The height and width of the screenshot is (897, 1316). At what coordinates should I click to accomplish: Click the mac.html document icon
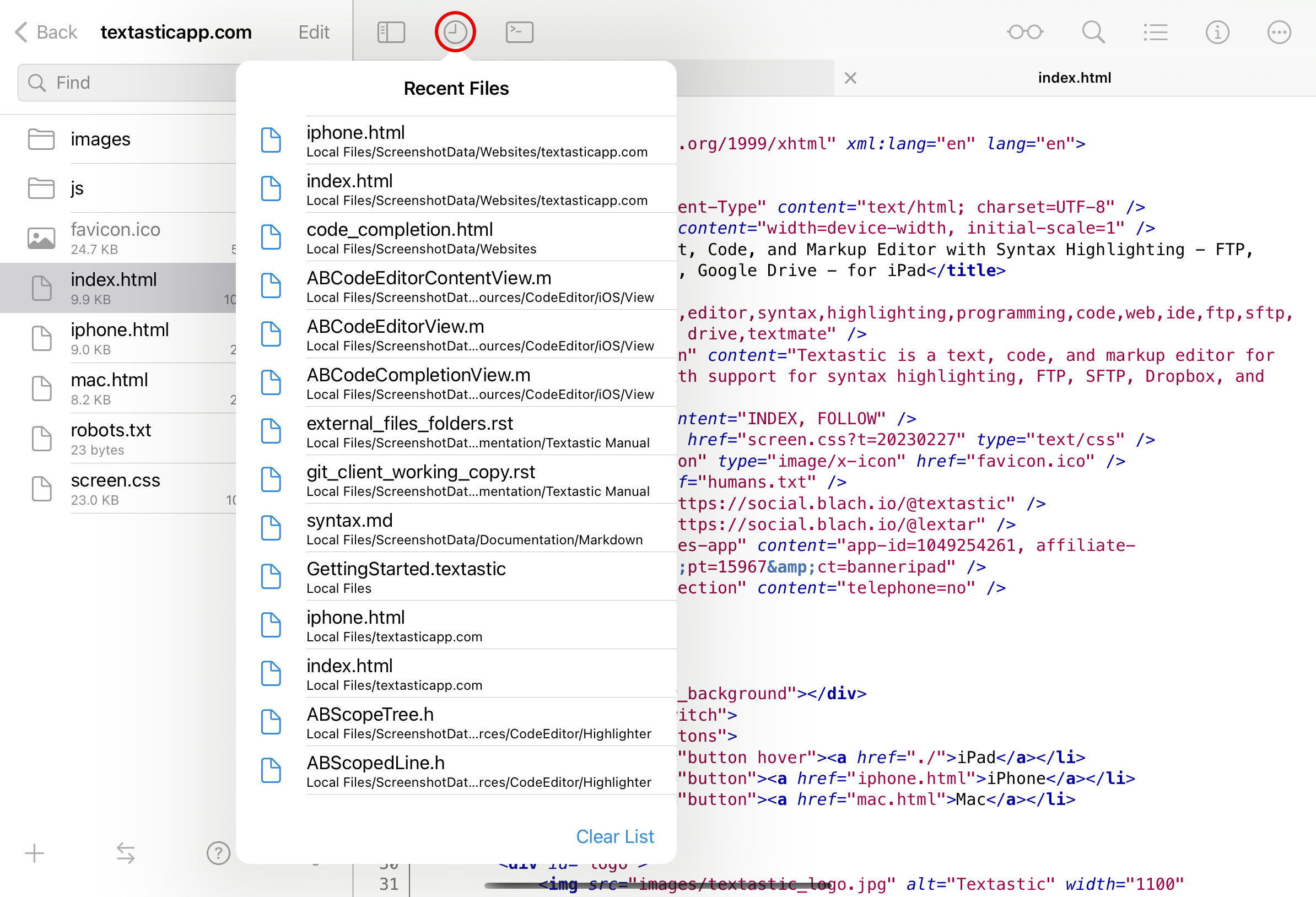(41, 388)
